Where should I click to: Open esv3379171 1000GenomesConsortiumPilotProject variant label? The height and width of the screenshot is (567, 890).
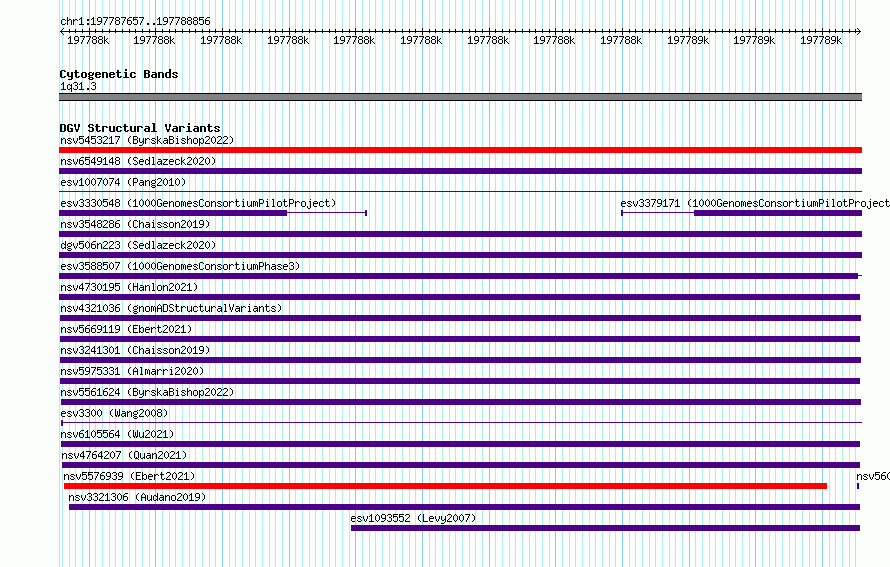point(755,203)
